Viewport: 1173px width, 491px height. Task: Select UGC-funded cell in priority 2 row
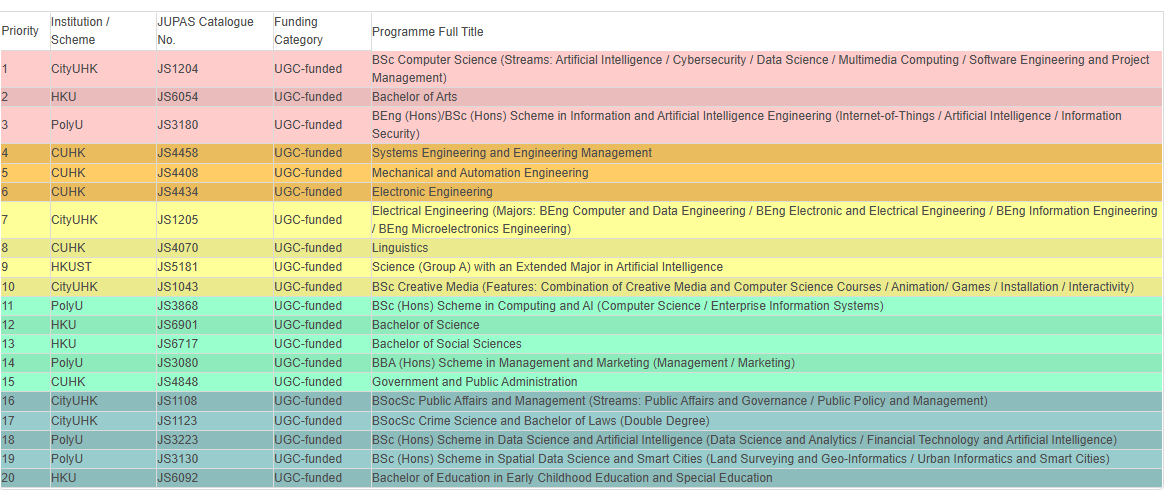pos(307,97)
